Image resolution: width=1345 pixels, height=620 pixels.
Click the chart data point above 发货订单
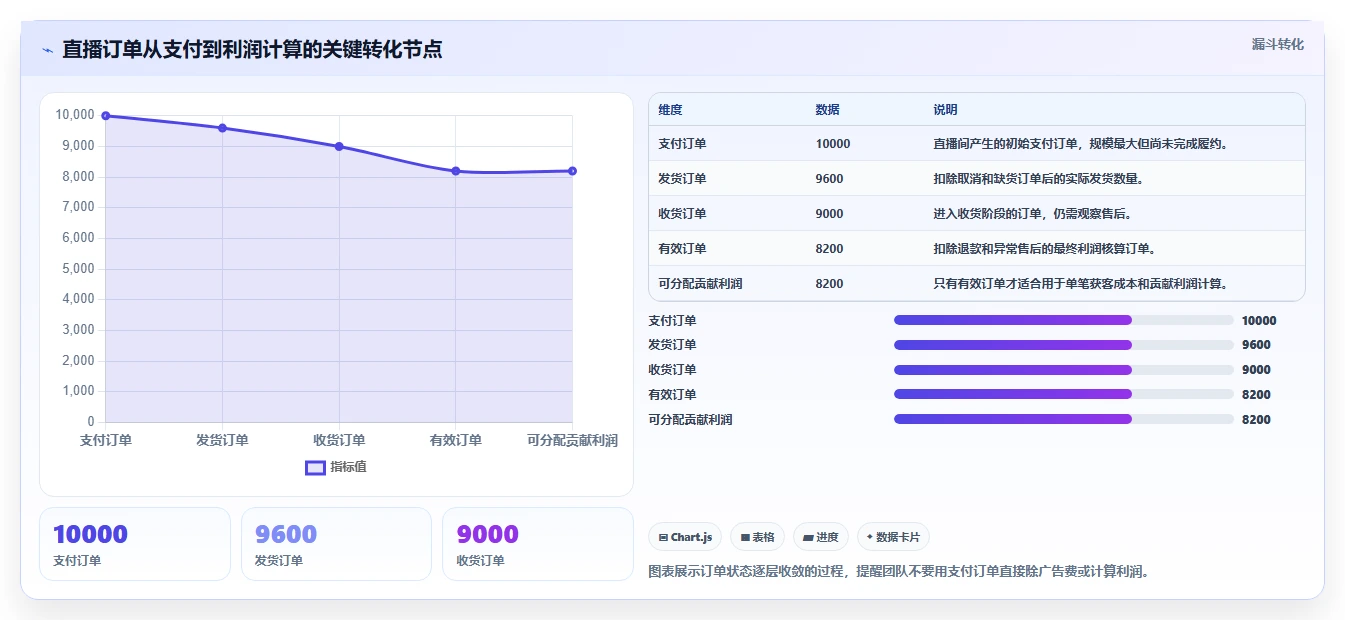coord(222,128)
